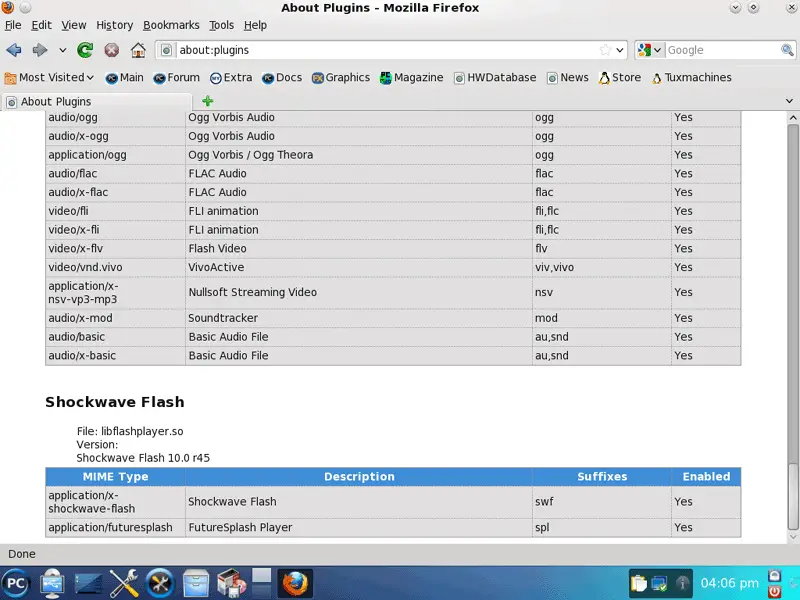Screen dimensions: 800x600
Task: Click the Firefox taskbar entry
Action: (295, 583)
